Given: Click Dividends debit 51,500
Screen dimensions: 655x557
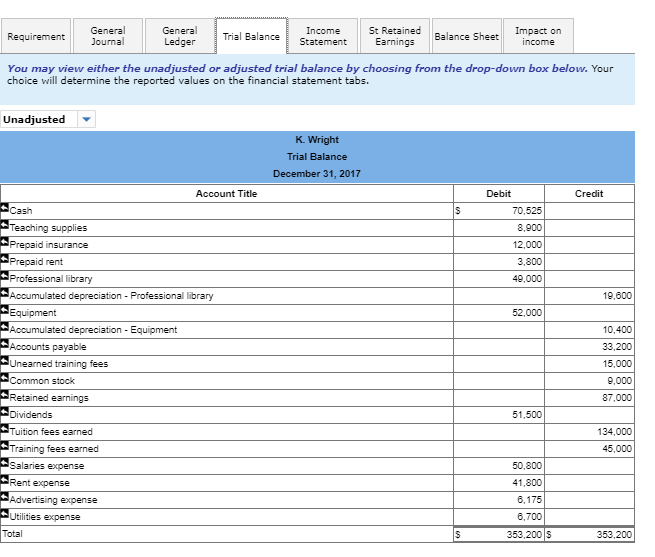Looking at the screenshot, I should click(x=527, y=415).
